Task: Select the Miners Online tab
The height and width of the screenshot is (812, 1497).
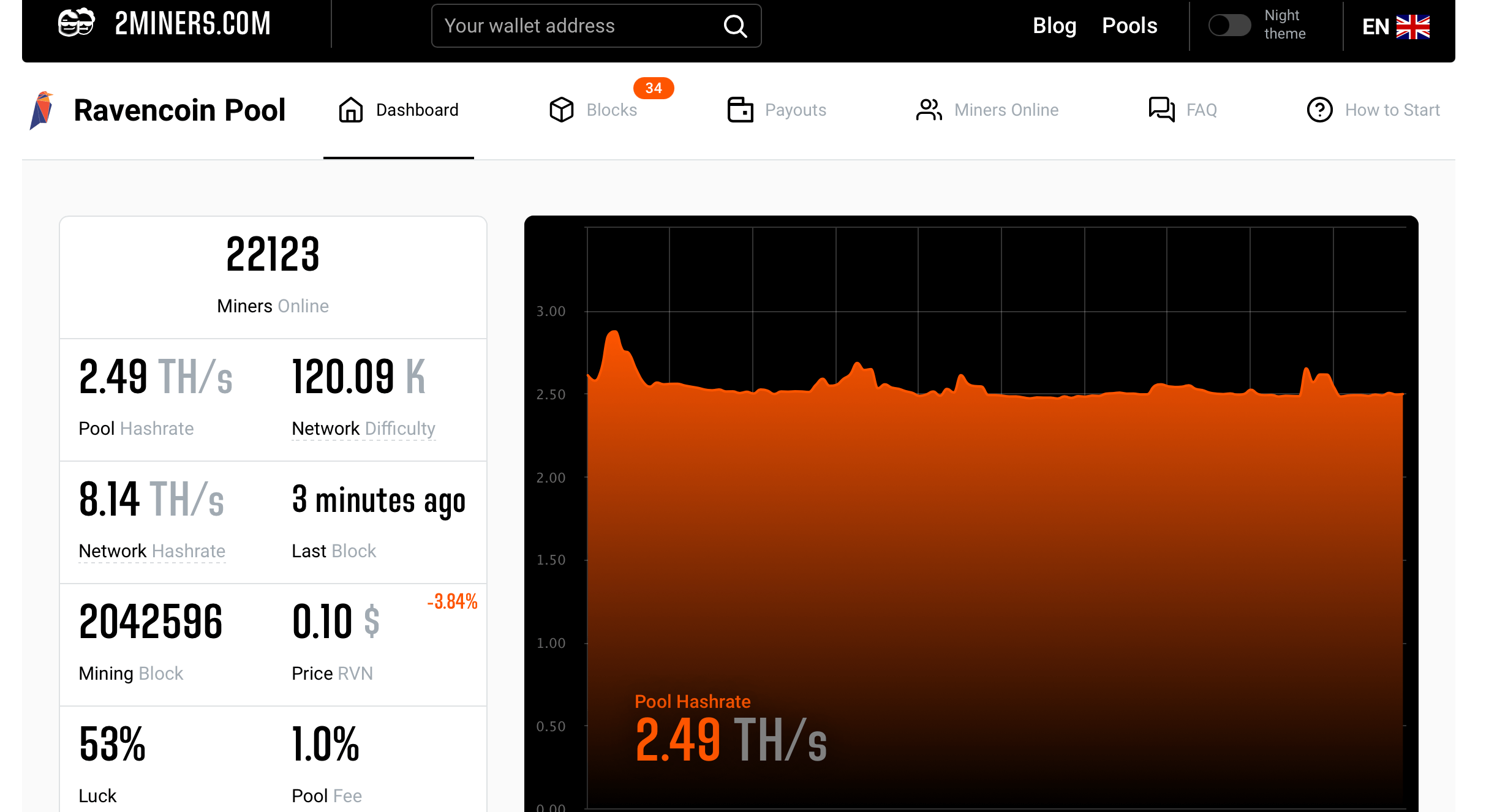Action: click(x=987, y=109)
